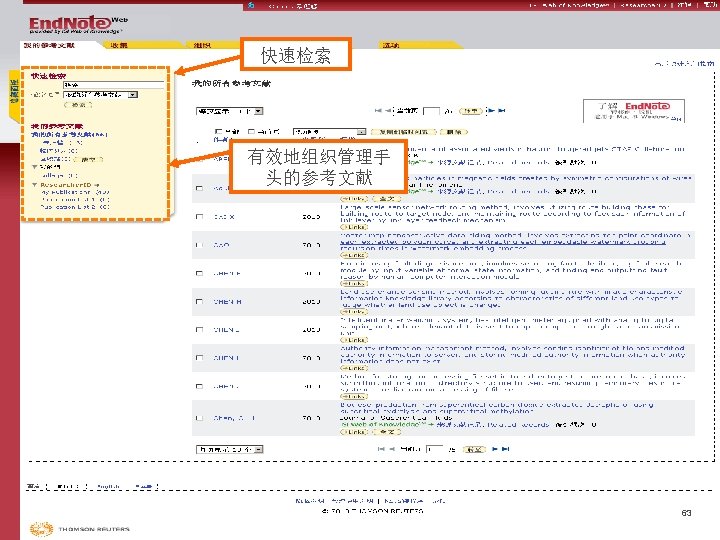Go to next page, top pagination

[x=491, y=111]
